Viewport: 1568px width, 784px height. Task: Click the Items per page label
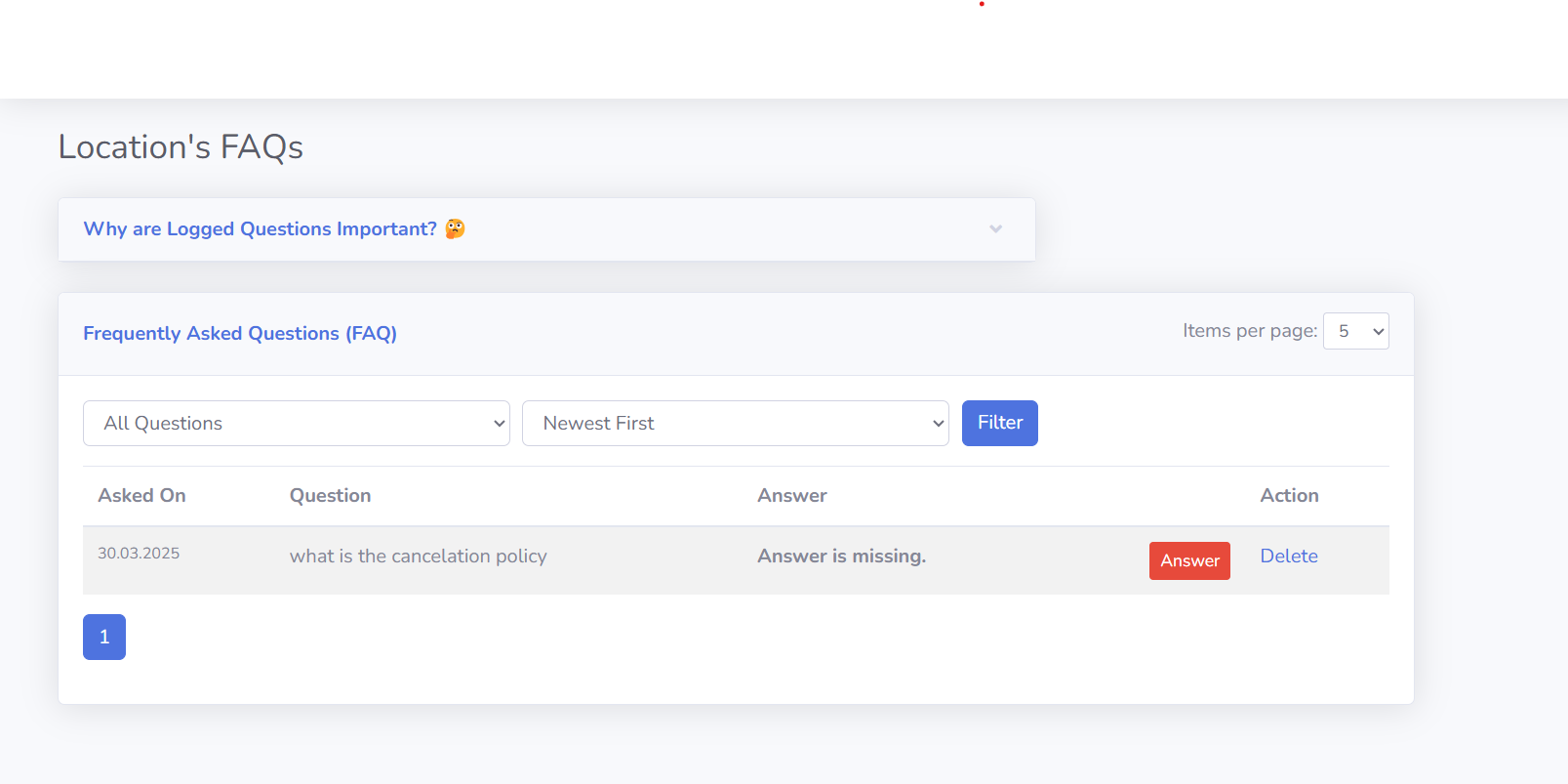click(1250, 331)
